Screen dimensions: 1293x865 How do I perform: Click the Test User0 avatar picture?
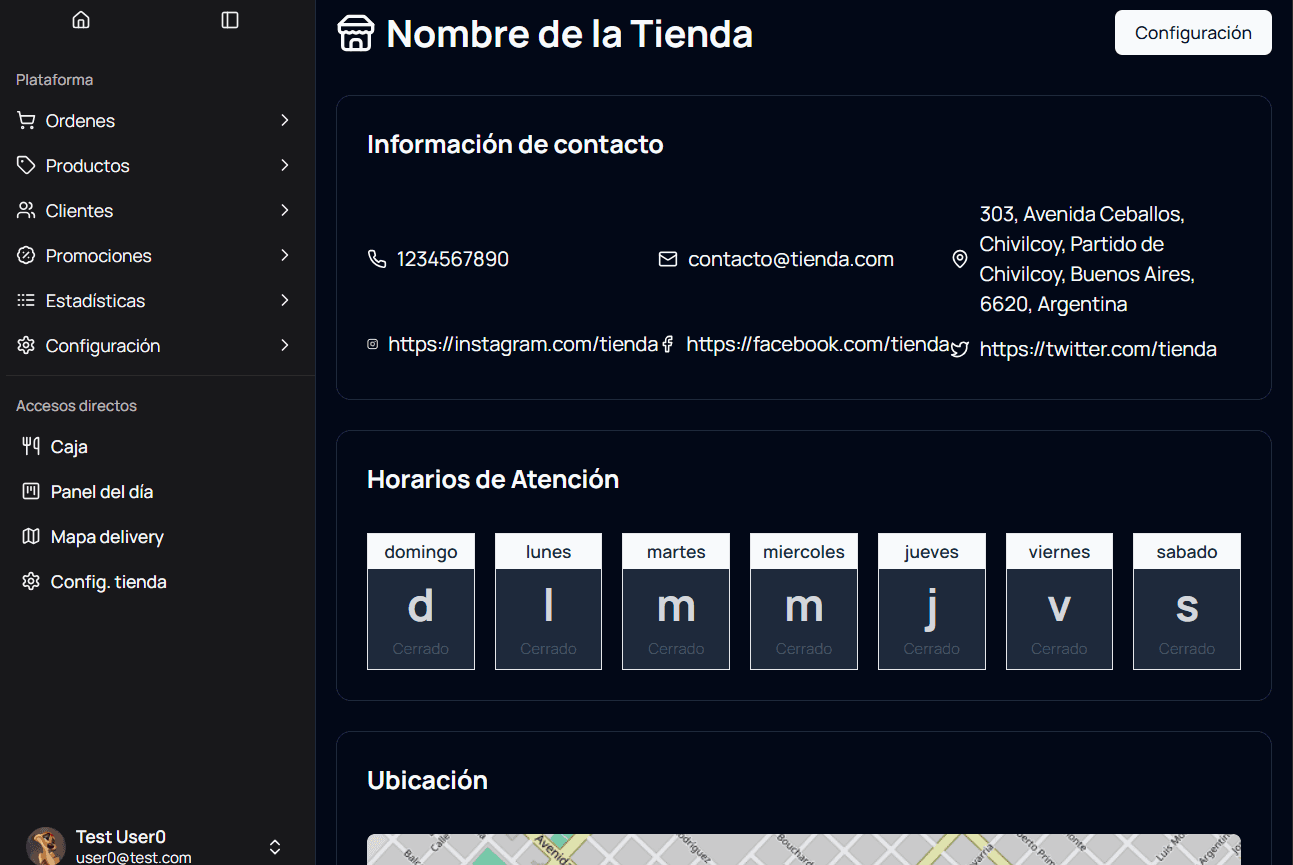pos(46,846)
